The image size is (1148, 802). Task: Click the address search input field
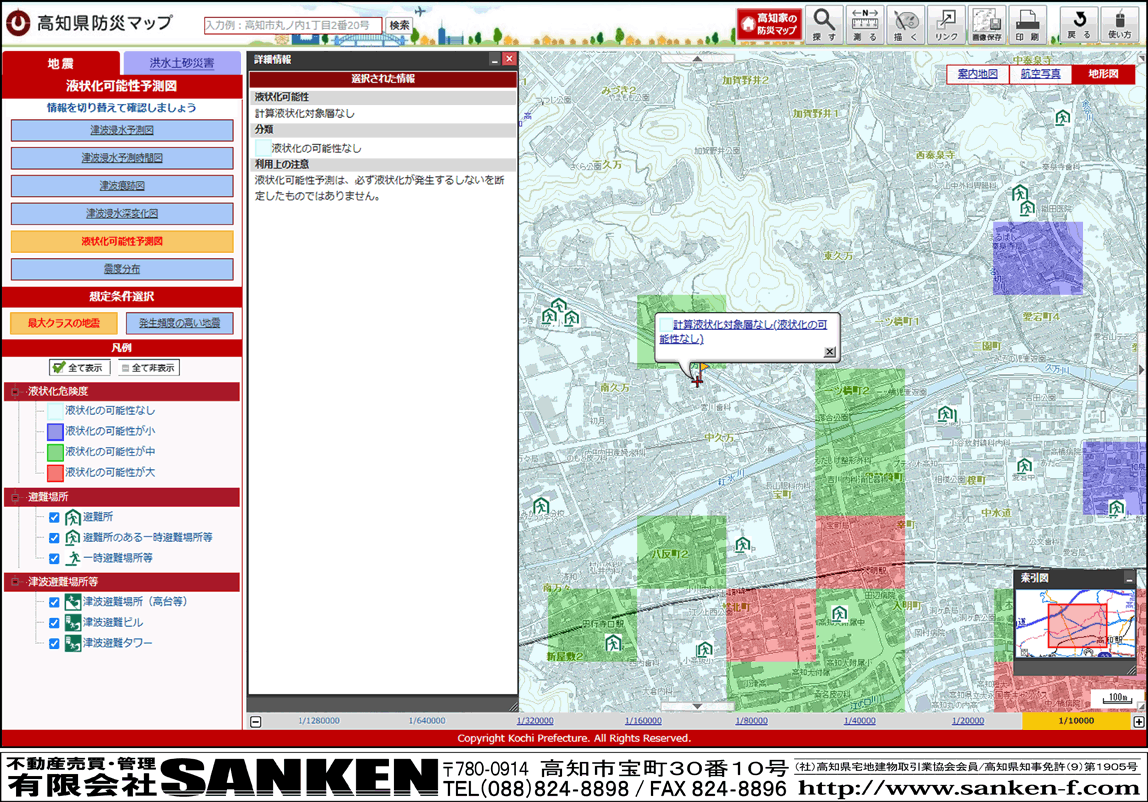point(293,25)
